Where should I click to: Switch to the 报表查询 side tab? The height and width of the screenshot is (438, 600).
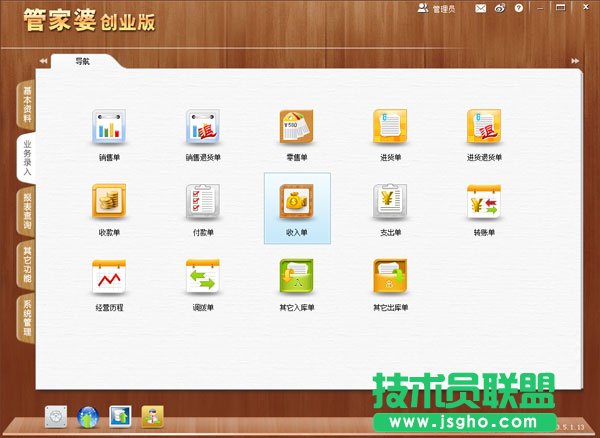pyautogui.click(x=27, y=211)
